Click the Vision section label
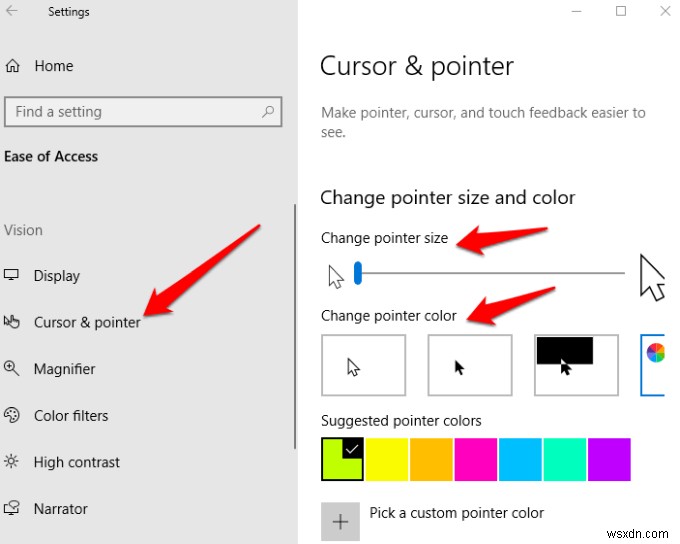680x544 pixels. 23,230
